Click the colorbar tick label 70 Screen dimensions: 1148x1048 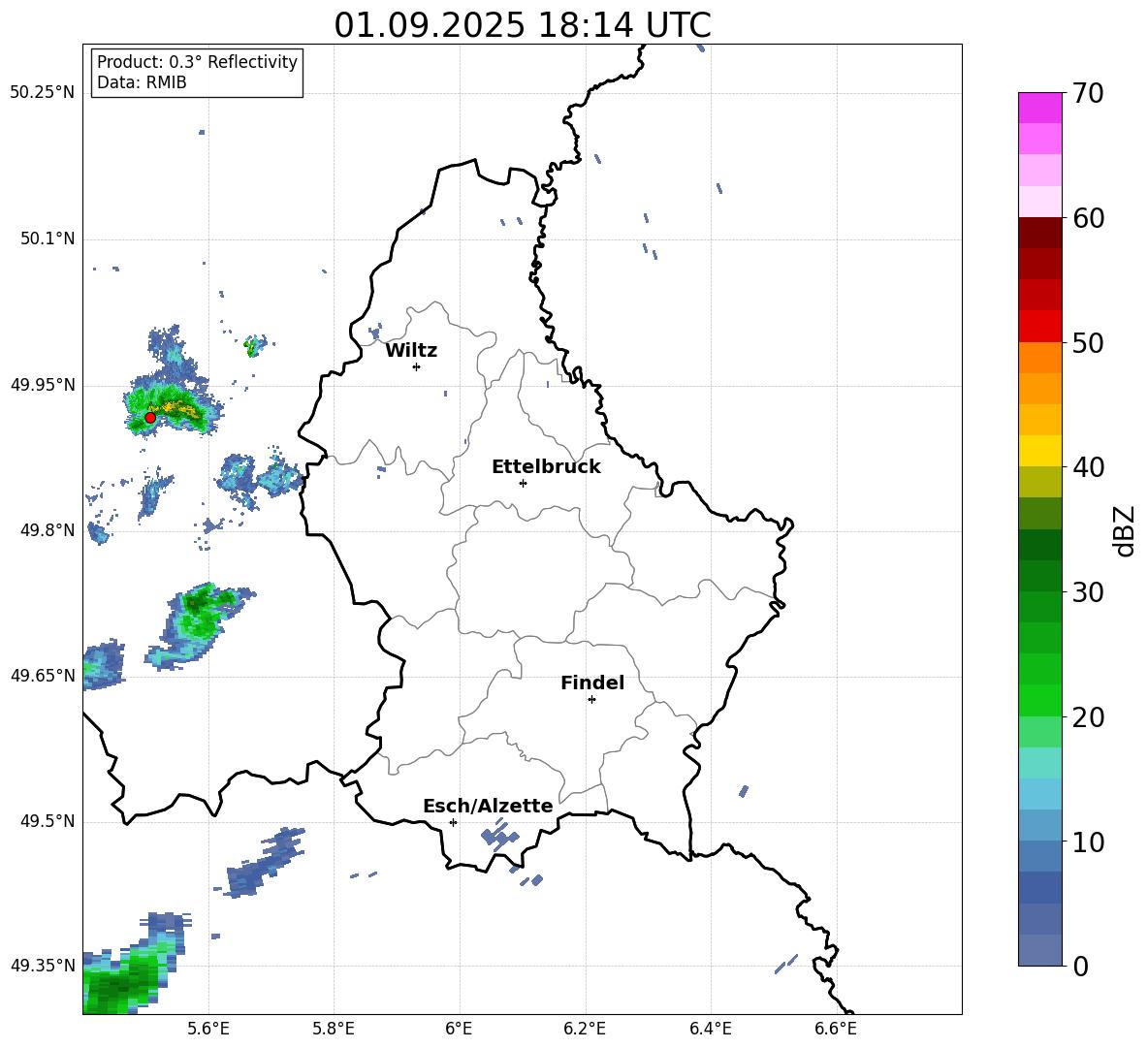coord(1088,94)
